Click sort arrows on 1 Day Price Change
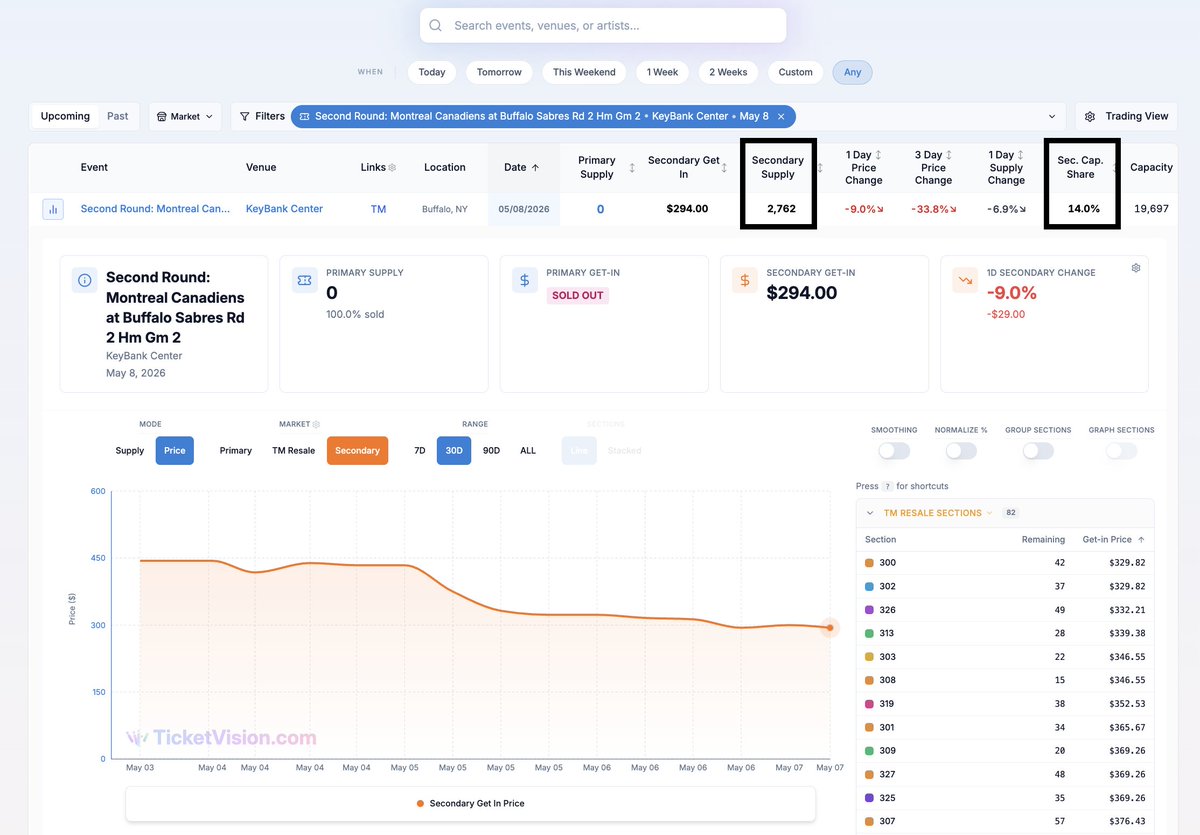1200x835 pixels. (x=878, y=155)
